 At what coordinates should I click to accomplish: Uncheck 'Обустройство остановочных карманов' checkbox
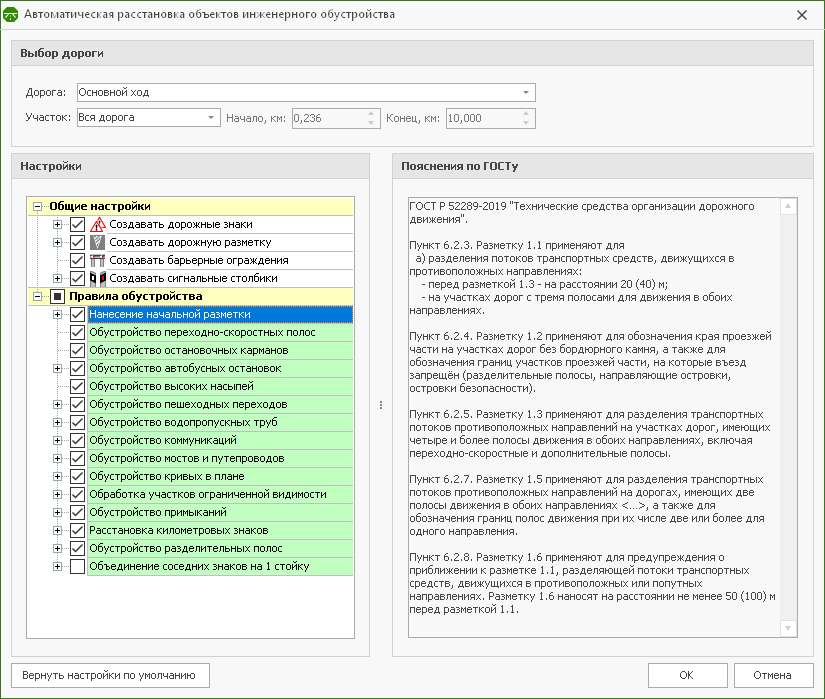point(77,350)
